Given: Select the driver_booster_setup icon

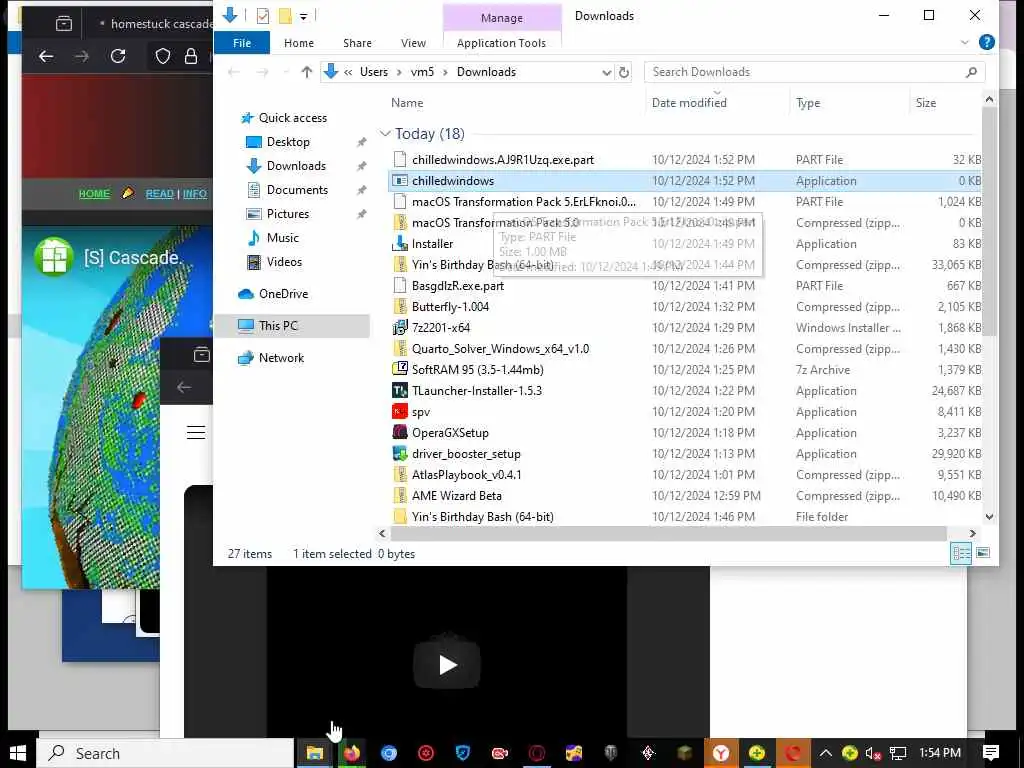Looking at the screenshot, I should click(x=400, y=454).
